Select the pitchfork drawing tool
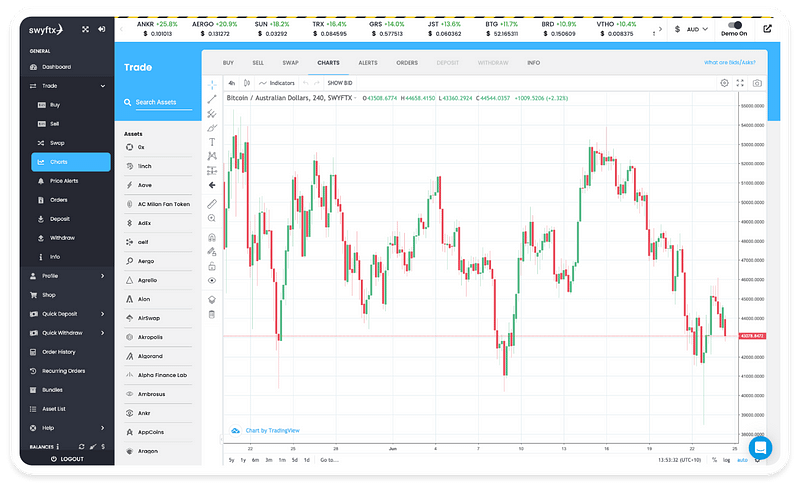800x489 pixels. [x=212, y=113]
